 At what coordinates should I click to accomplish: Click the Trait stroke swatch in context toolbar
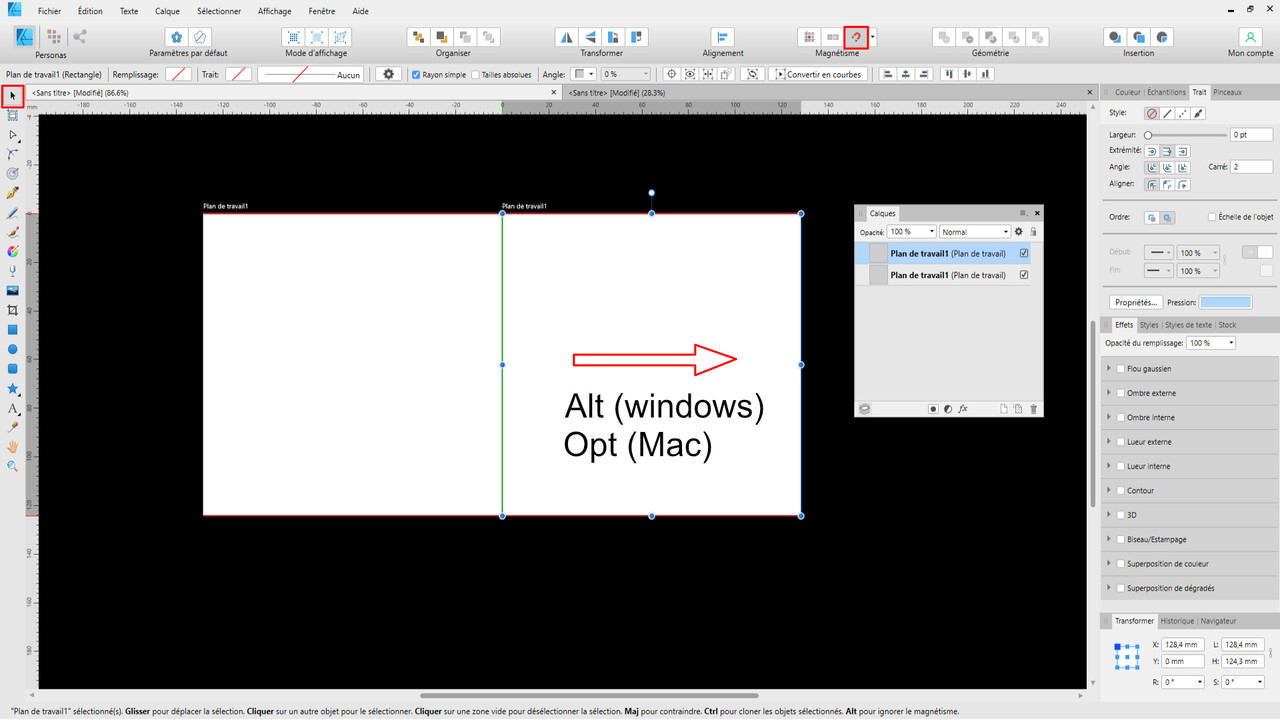click(238, 74)
